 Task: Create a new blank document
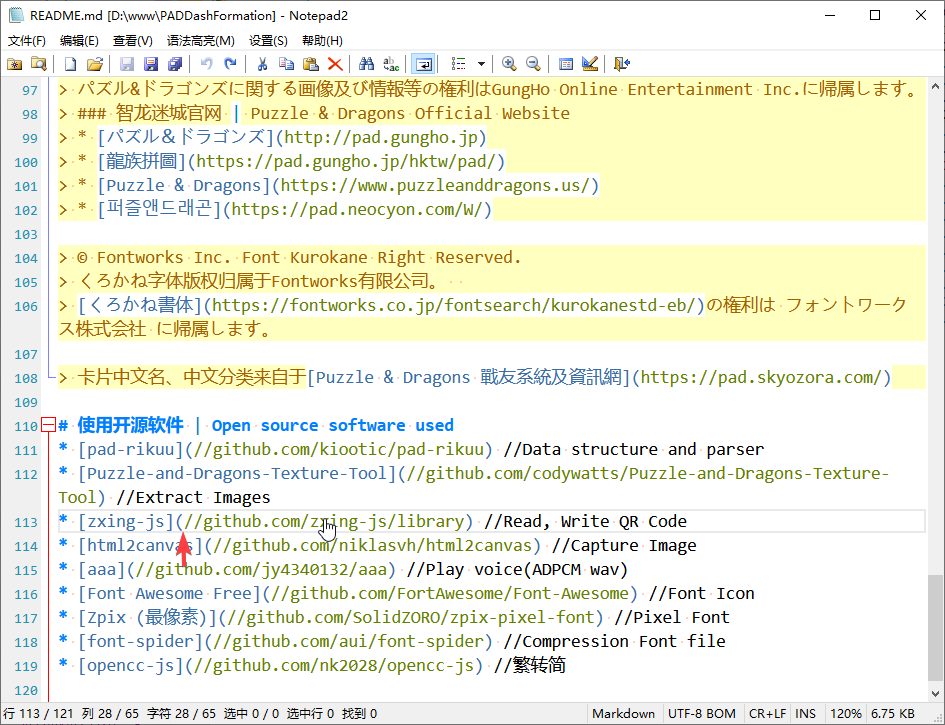(71, 64)
